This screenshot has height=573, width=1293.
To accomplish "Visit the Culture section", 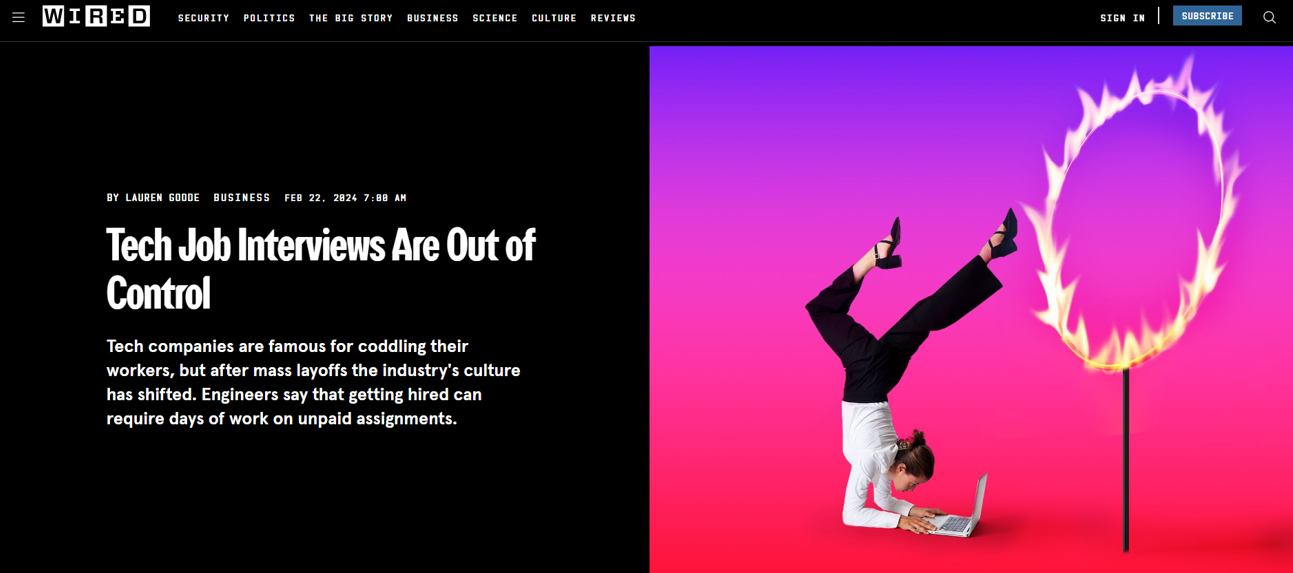I will (x=554, y=18).
